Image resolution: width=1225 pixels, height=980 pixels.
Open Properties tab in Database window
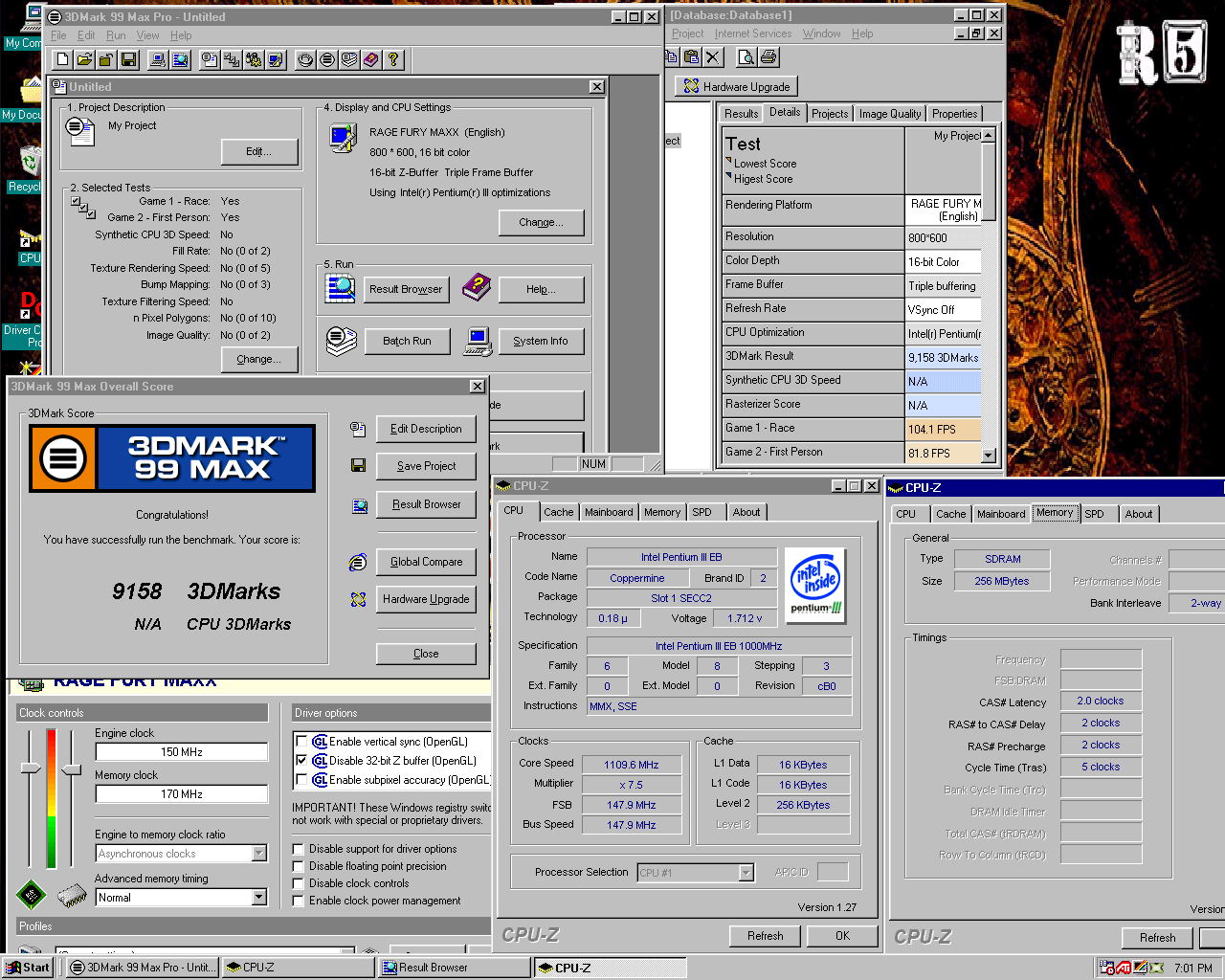tap(954, 113)
